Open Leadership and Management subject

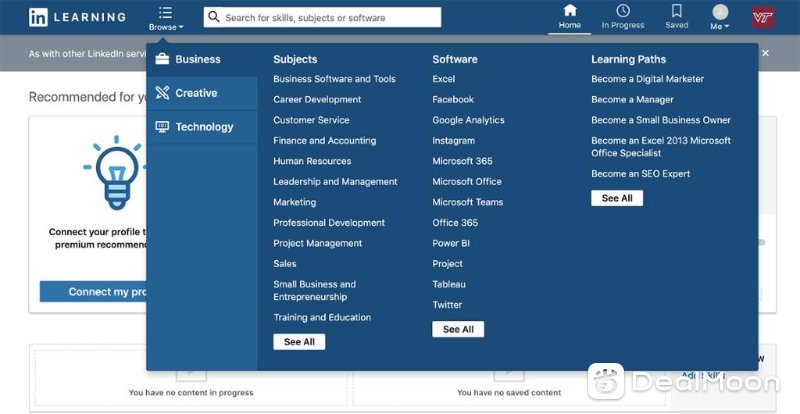click(335, 182)
